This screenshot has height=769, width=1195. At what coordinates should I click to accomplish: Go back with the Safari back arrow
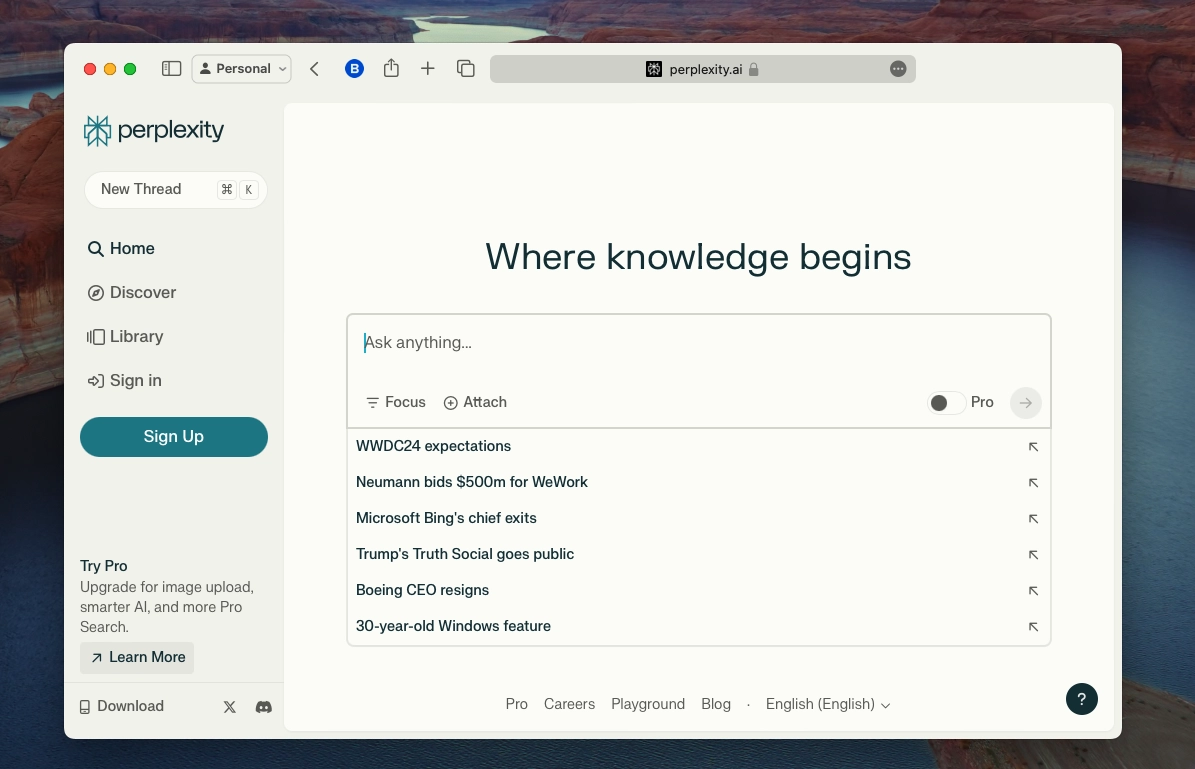[x=314, y=69]
